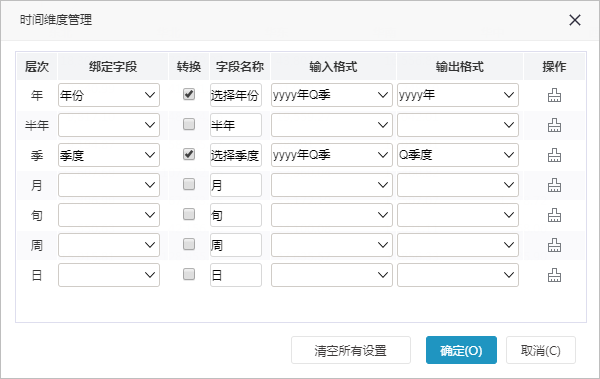
Task: Open 输入格式 dropdown in 周 row
Action: pyautogui.click(x=332, y=245)
